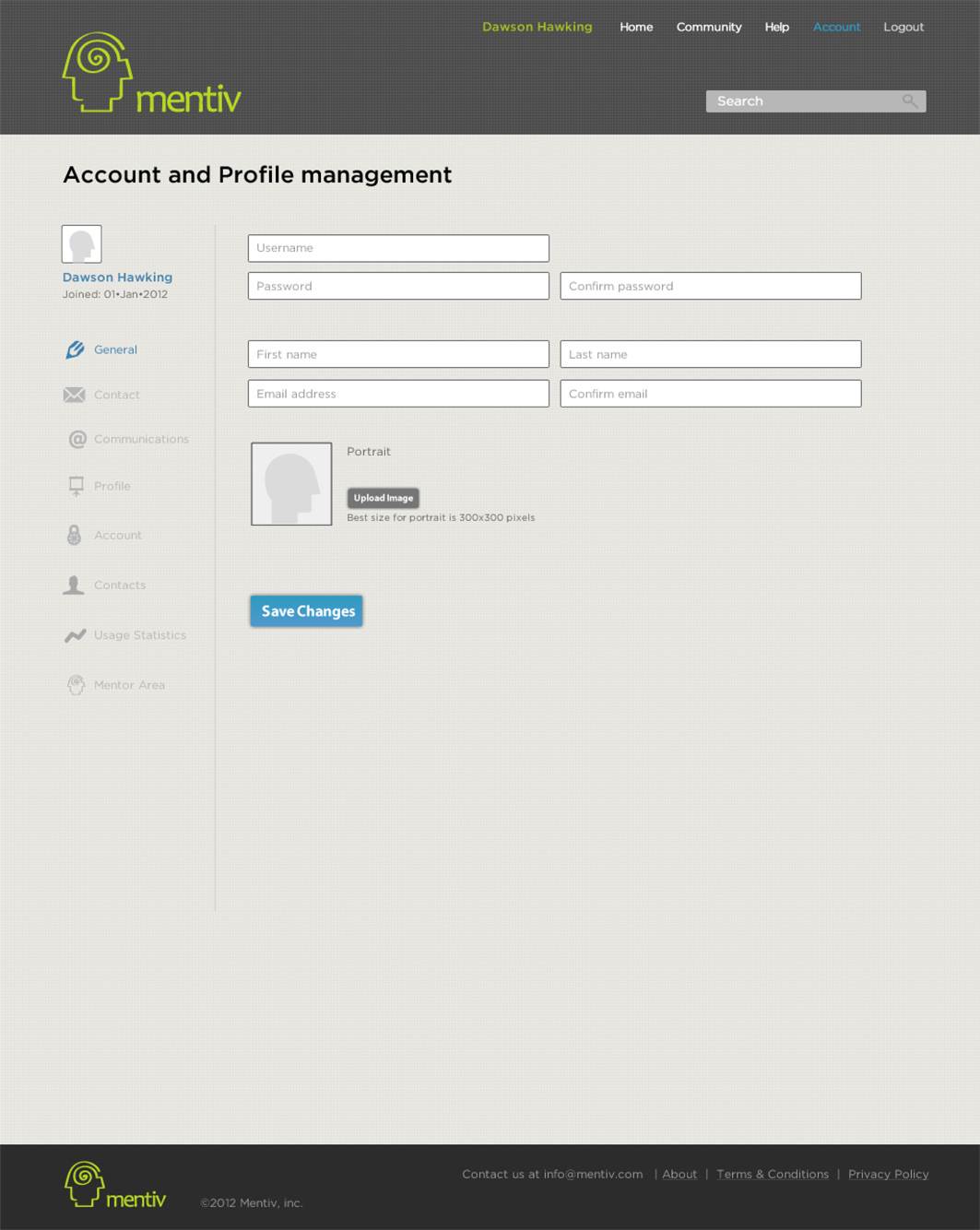The image size is (980, 1230).
Task: Select Logout in top navigation
Action: (x=903, y=27)
